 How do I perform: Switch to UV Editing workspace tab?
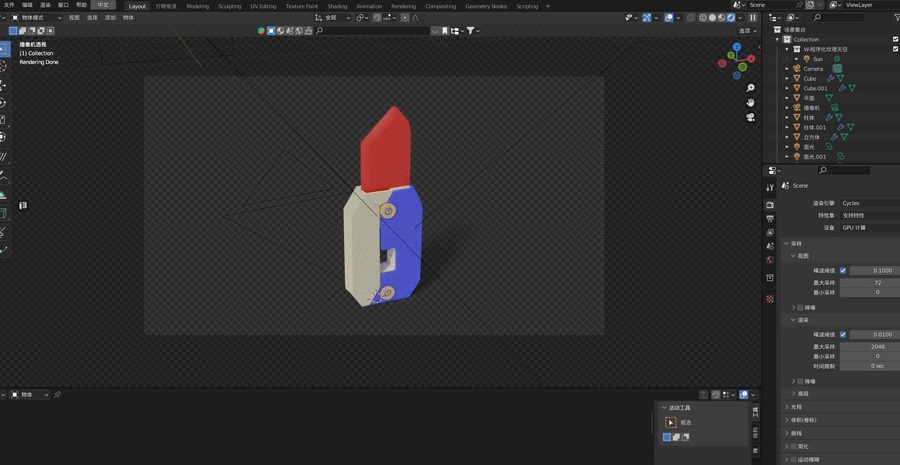tap(263, 6)
